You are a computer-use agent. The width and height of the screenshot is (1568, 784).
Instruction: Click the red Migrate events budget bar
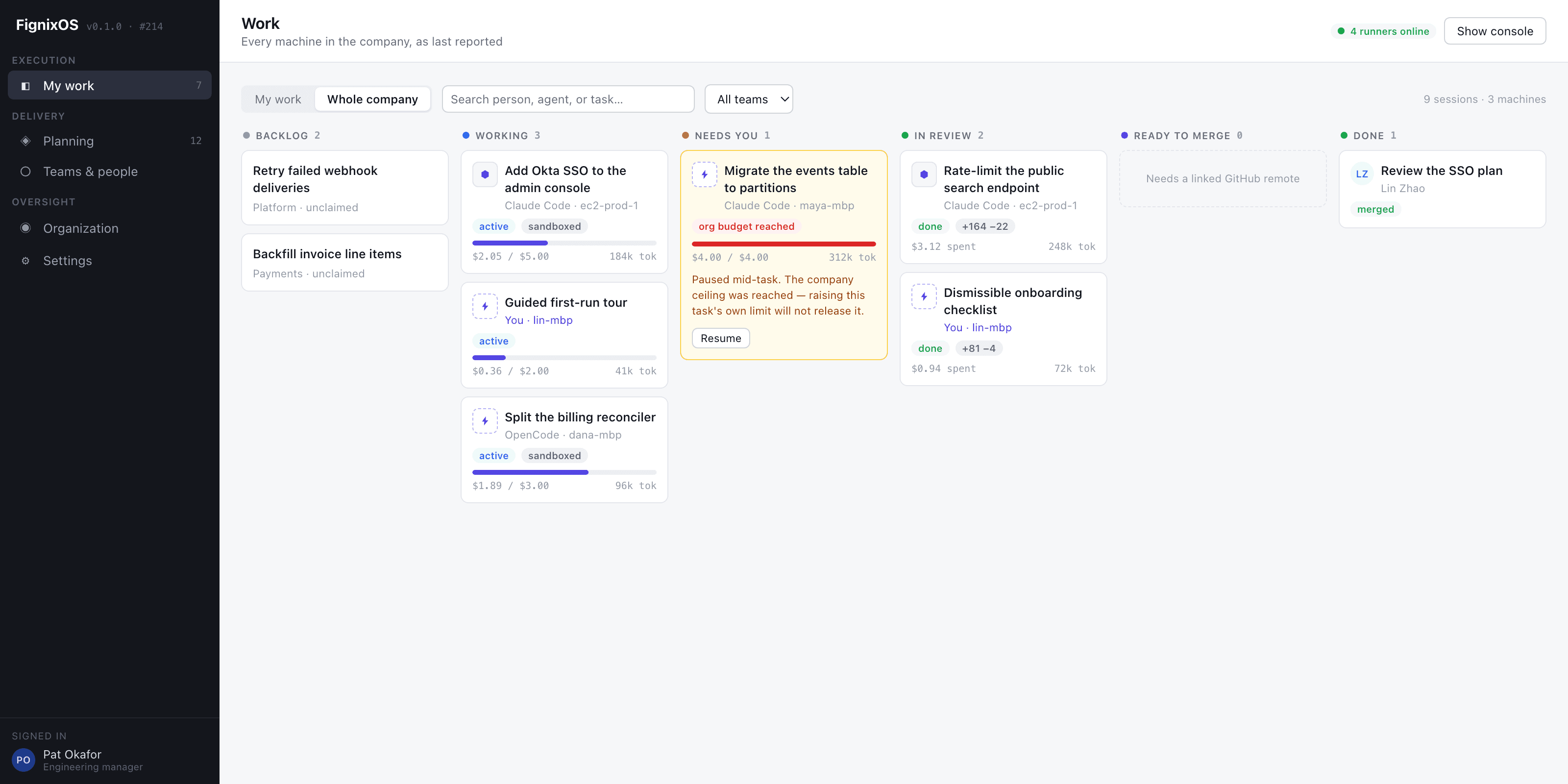pyautogui.click(x=784, y=244)
